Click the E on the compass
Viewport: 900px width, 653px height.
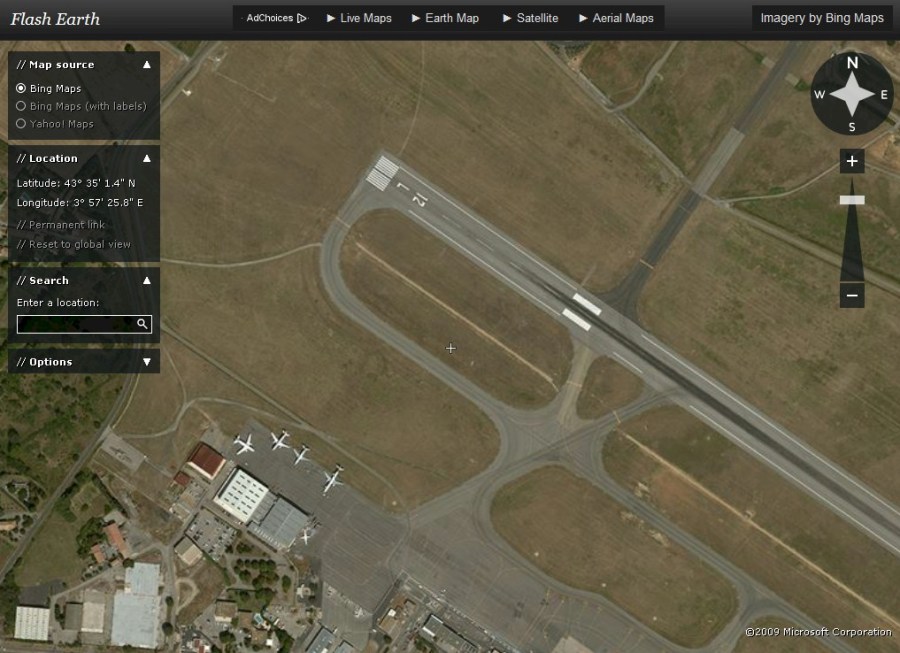(x=884, y=95)
